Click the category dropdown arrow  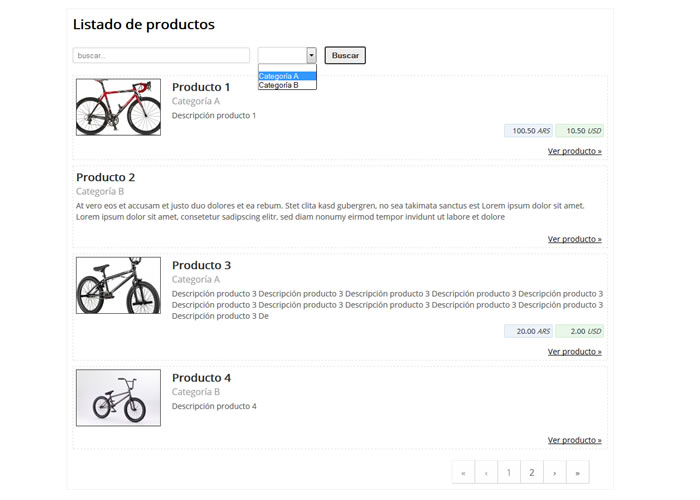pos(311,55)
